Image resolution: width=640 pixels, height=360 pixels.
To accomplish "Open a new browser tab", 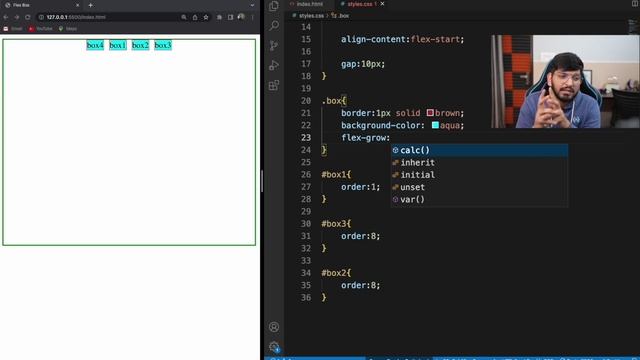I will pyautogui.click(x=90, y=5).
